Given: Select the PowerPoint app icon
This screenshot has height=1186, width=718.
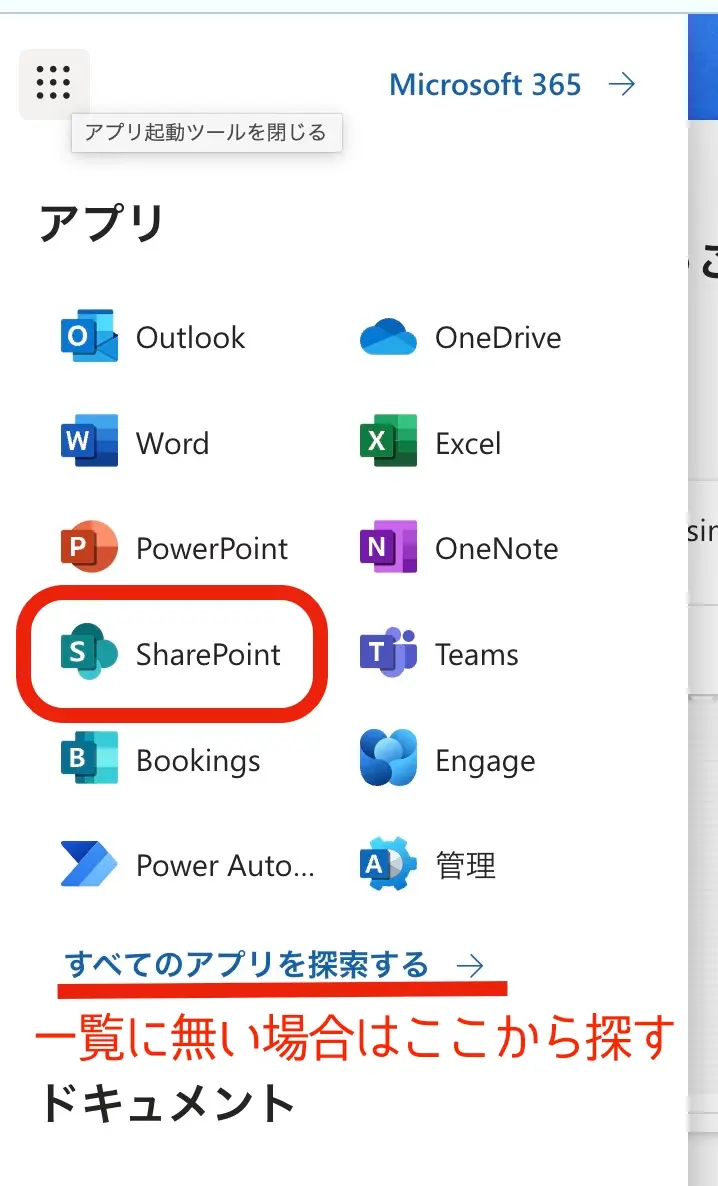Looking at the screenshot, I should tap(89, 548).
